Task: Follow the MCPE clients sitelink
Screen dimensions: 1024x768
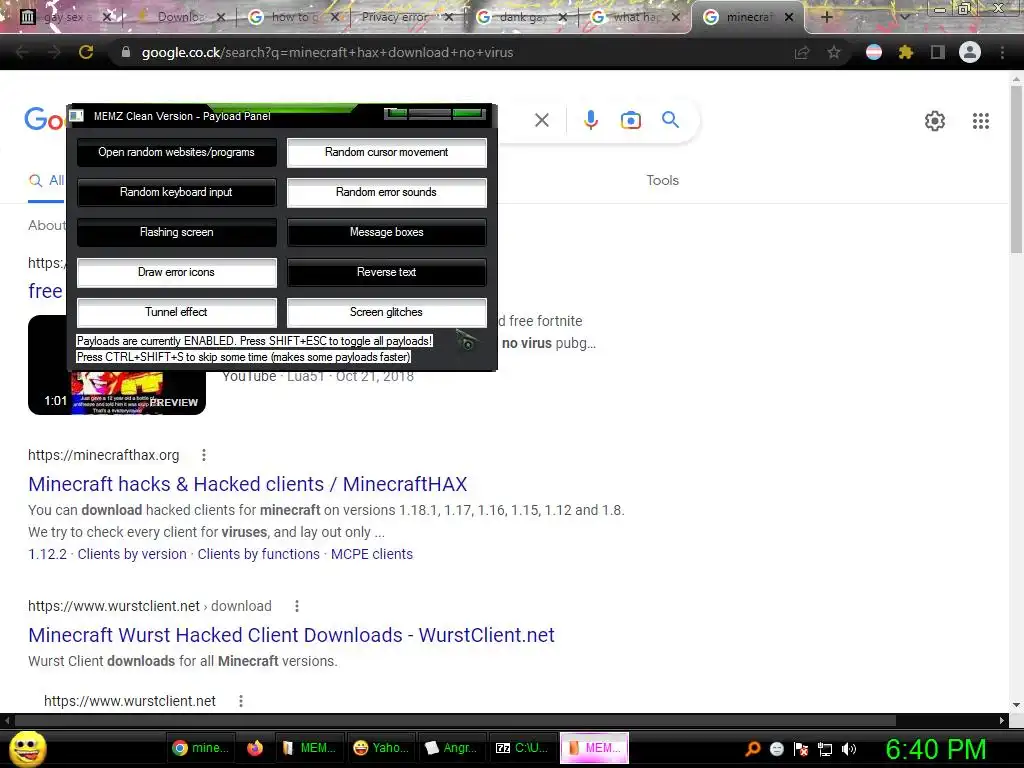Action: [x=372, y=554]
